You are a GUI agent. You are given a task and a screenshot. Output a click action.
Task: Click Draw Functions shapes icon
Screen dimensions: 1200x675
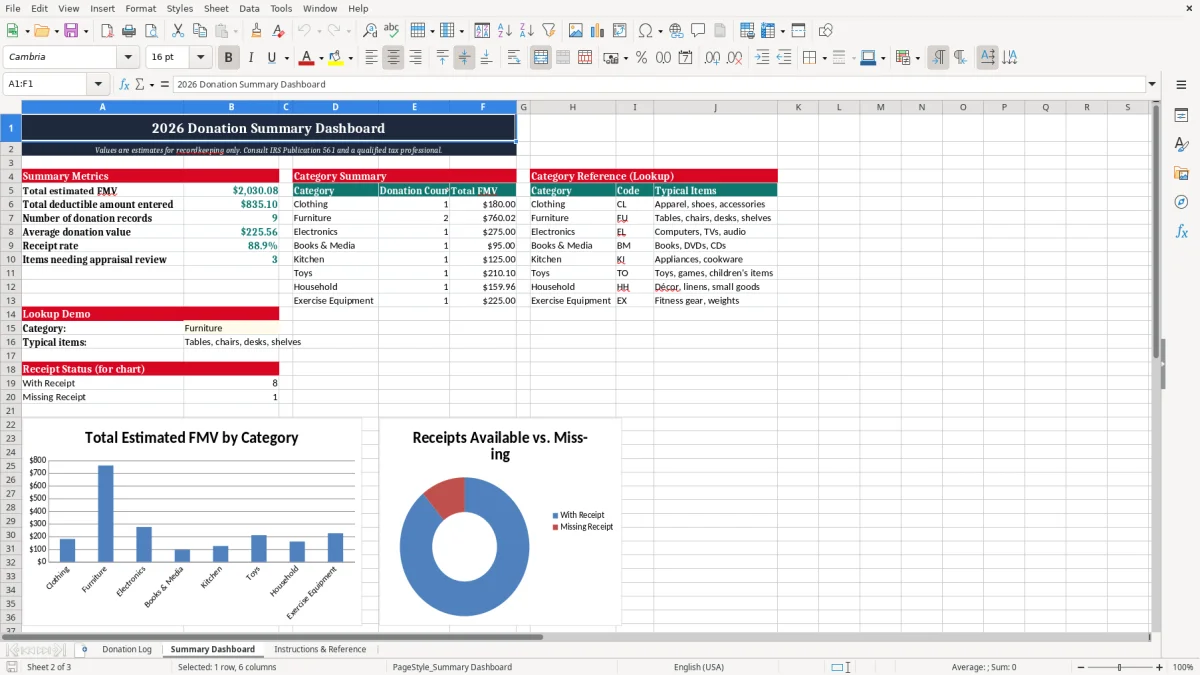point(825,31)
